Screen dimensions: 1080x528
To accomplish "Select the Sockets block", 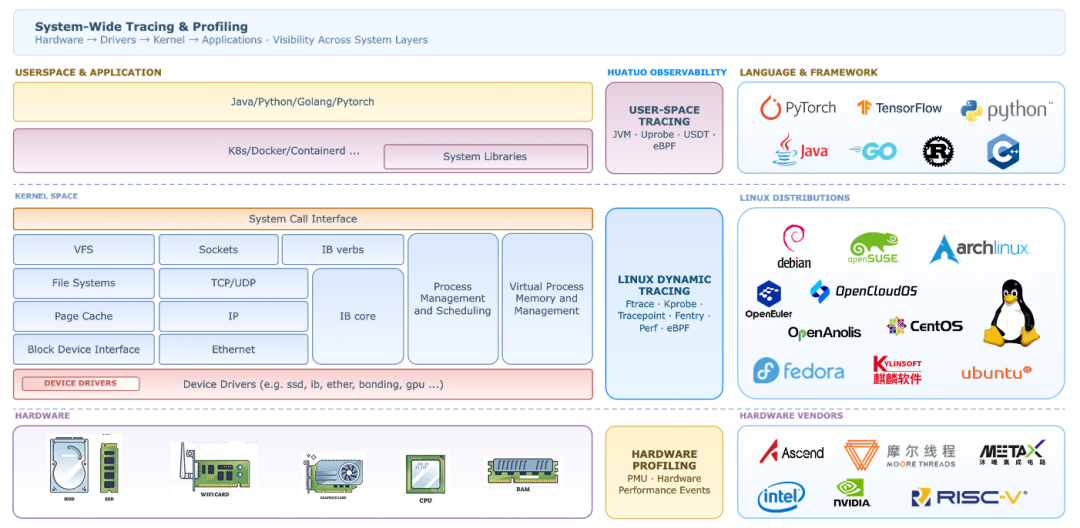I will click(x=218, y=249).
